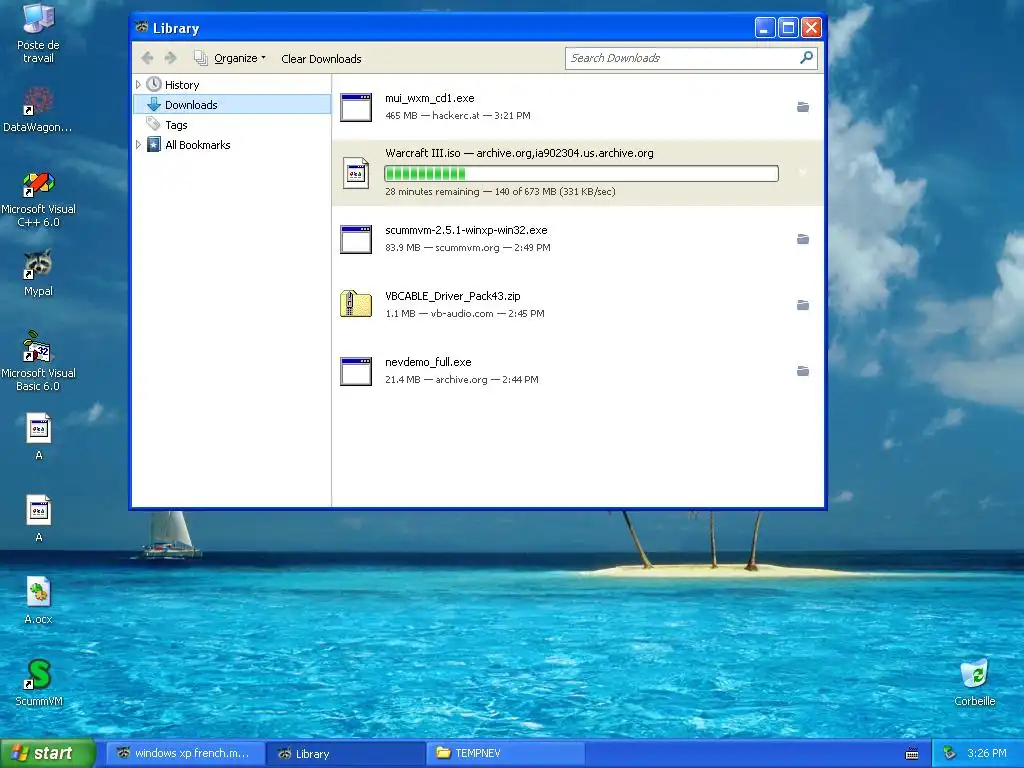This screenshot has width=1024, height=768.
Task: Click the Tags label icon
Action: coord(153,124)
